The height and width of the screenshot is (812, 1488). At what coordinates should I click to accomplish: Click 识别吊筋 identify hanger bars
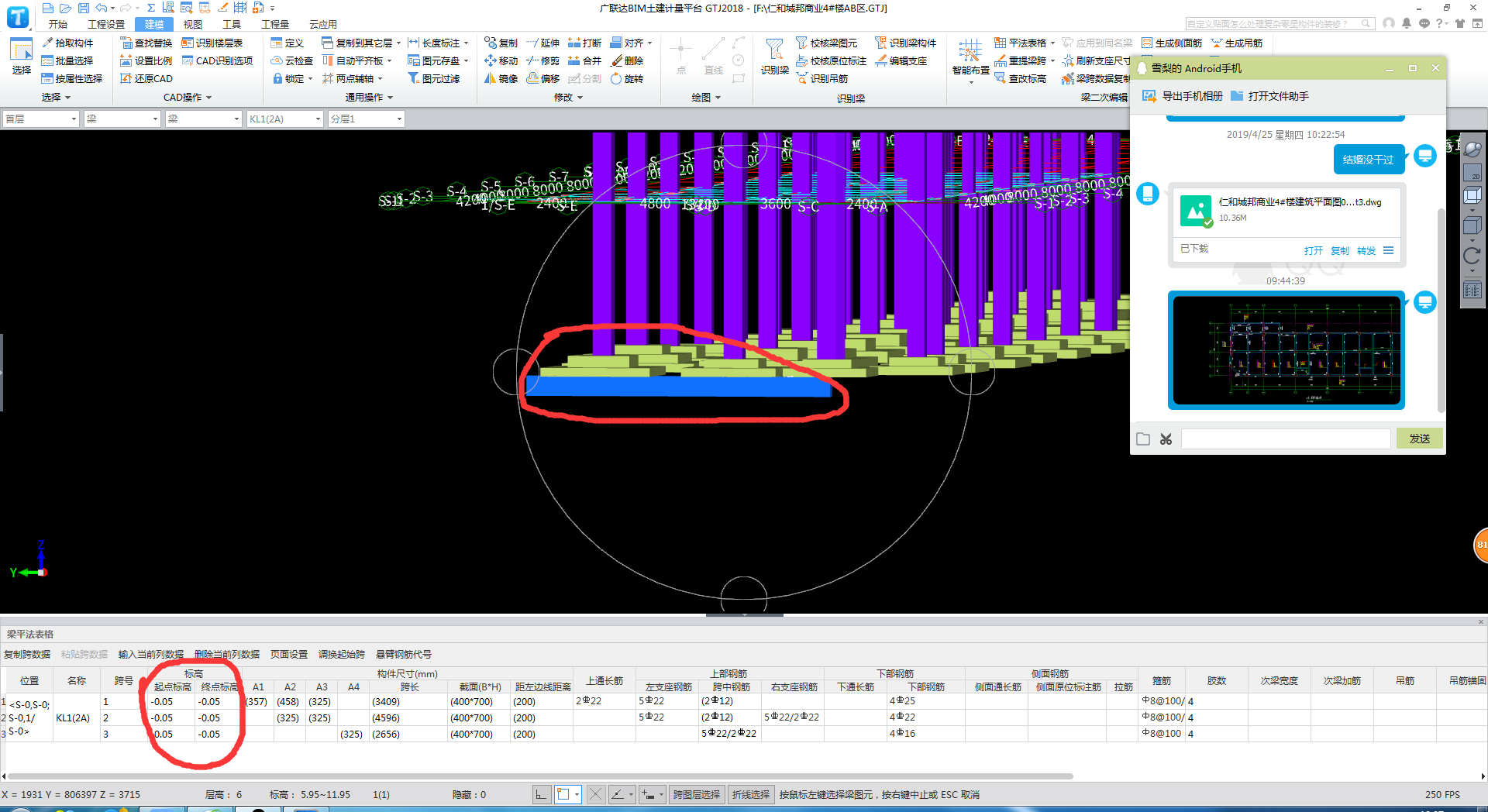pyautogui.click(x=822, y=78)
